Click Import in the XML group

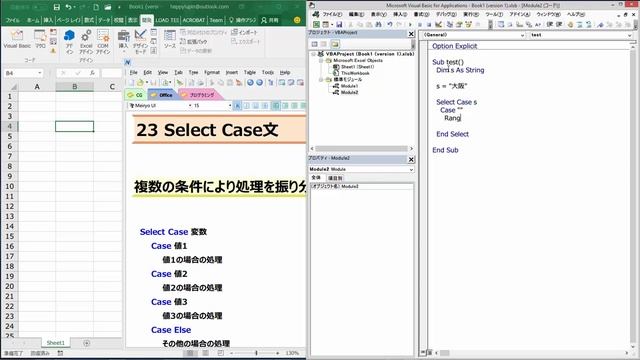[x=244, y=32]
